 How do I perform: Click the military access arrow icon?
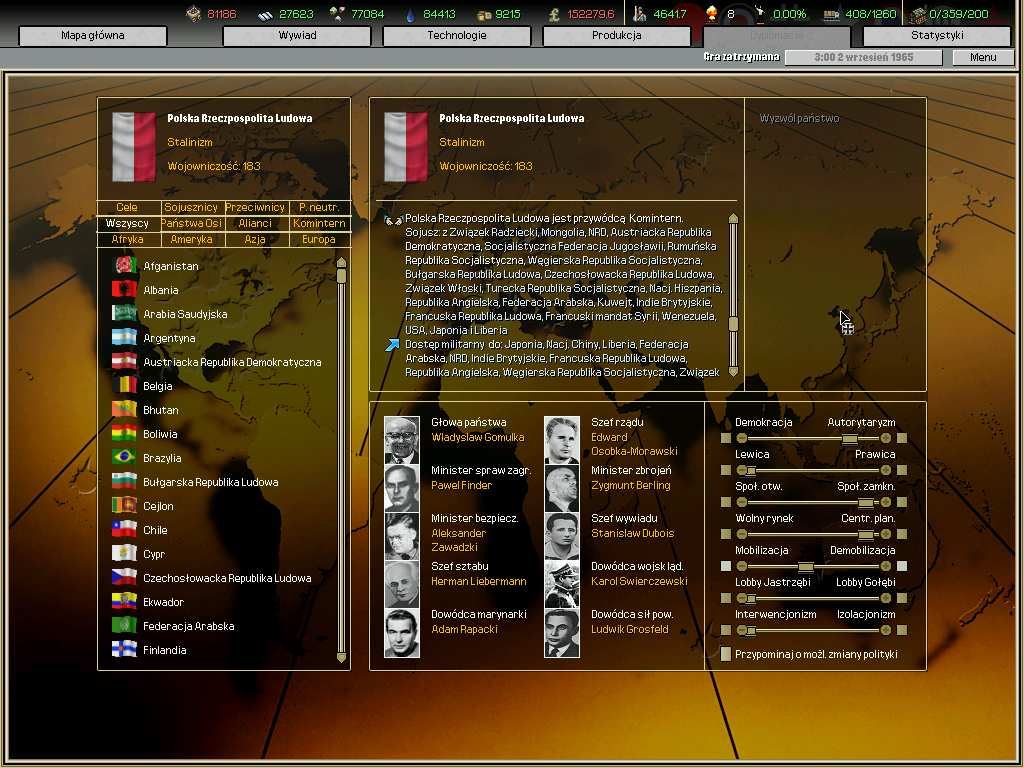click(x=392, y=345)
